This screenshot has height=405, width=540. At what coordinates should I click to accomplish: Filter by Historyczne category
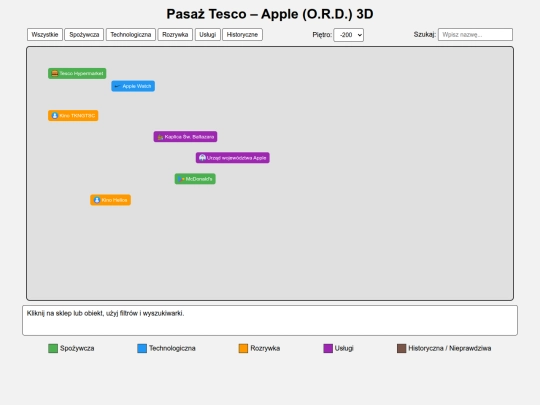click(242, 34)
